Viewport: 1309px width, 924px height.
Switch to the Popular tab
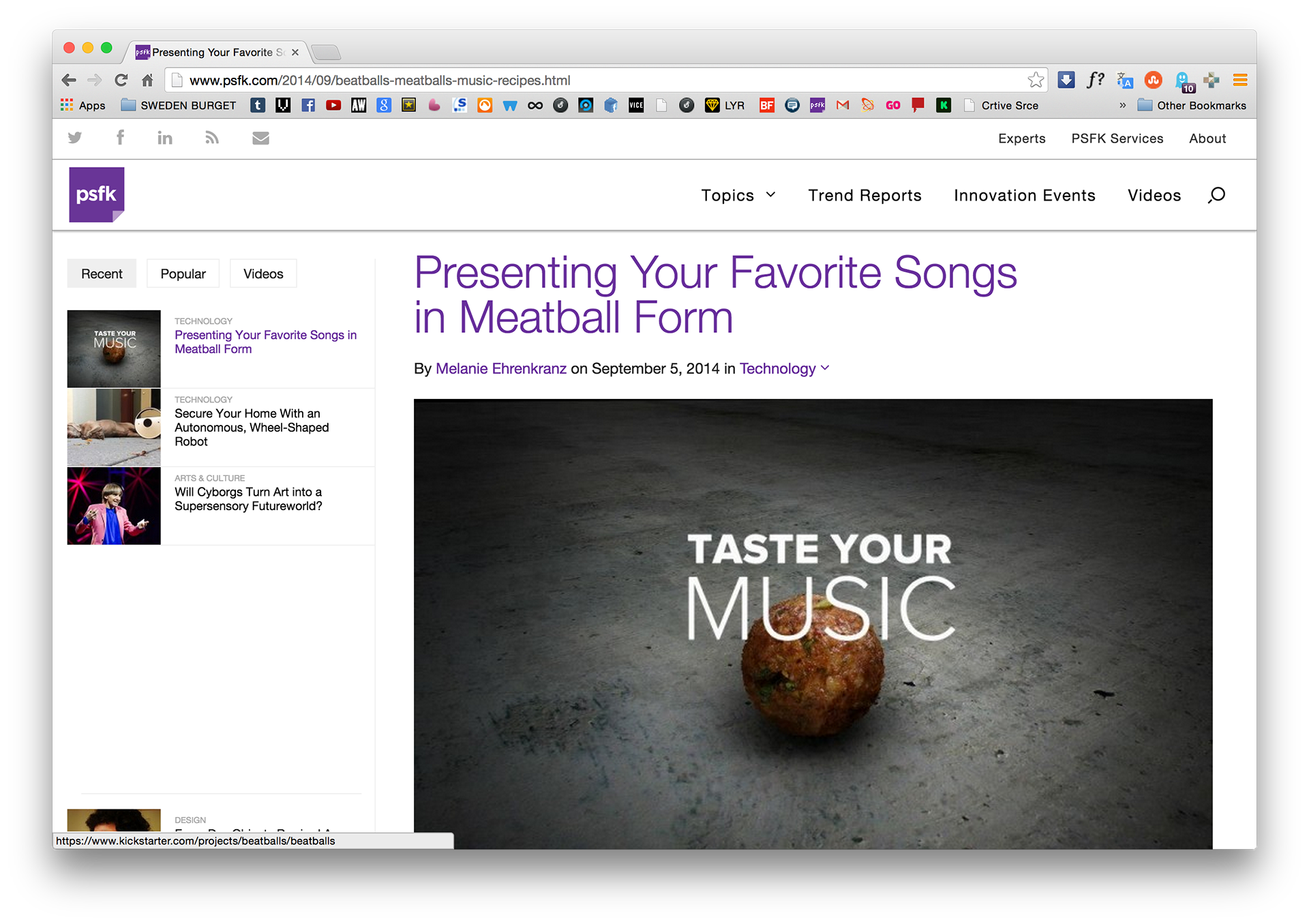click(183, 273)
